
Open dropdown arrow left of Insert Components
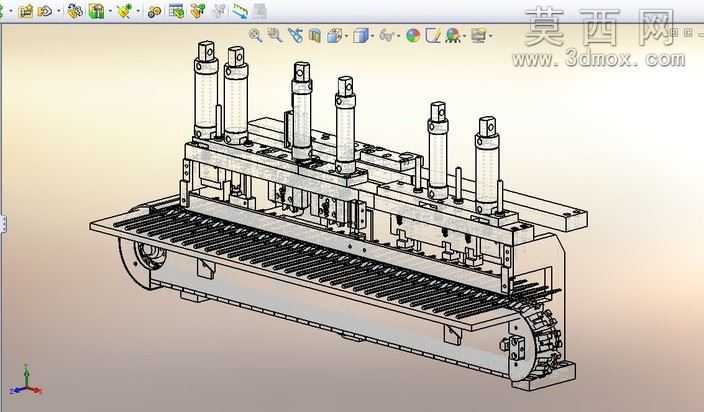pyautogui.click(x=11, y=11)
